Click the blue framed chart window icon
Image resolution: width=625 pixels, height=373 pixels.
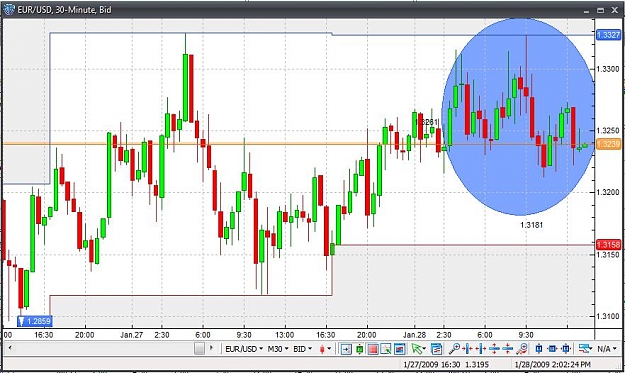point(399,349)
